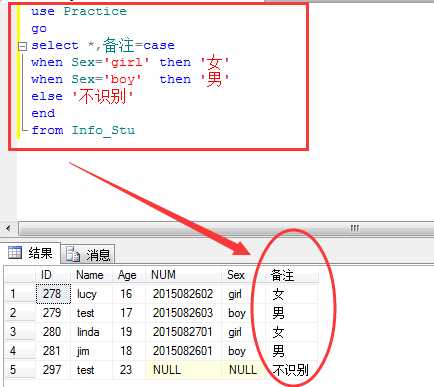This screenshot has width=434, height=387.
Task: Select row header 5 in results
Action: point(21,370)
